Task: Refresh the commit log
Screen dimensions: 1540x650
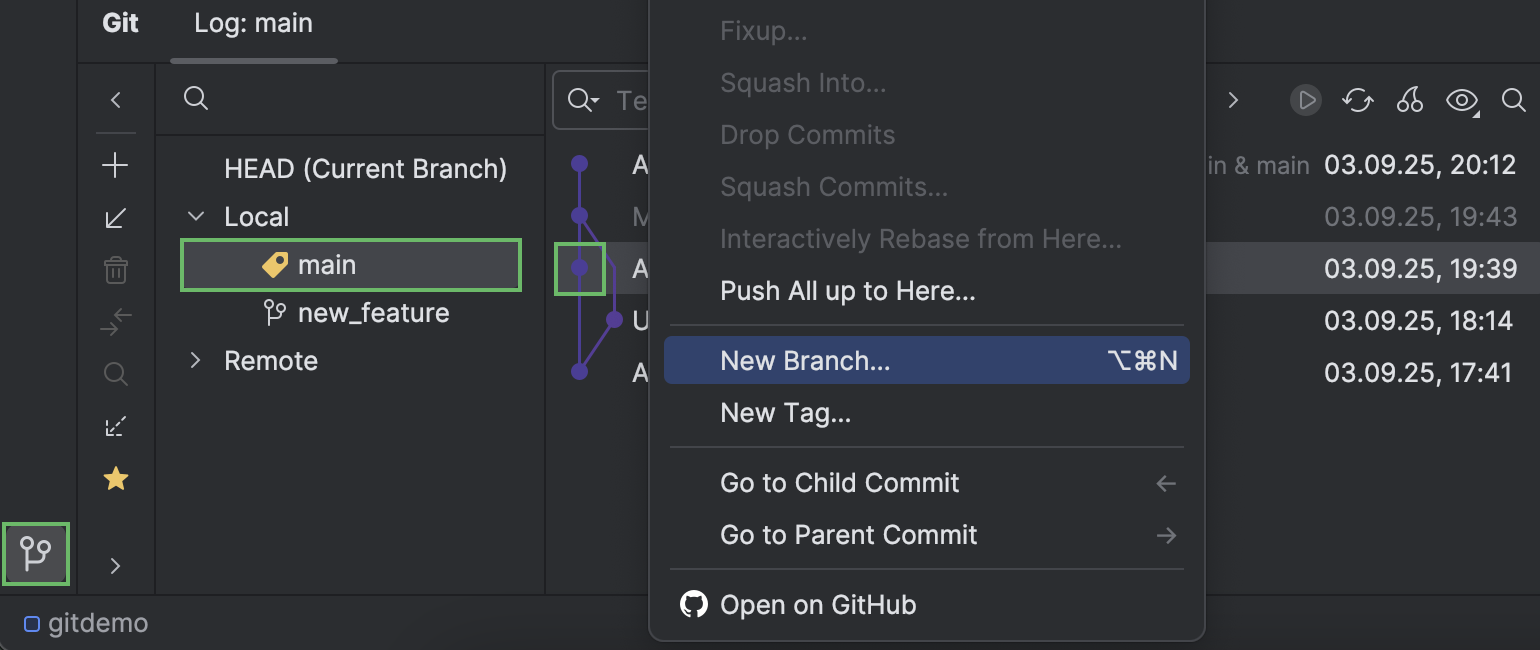Action: click(1357, 100)
